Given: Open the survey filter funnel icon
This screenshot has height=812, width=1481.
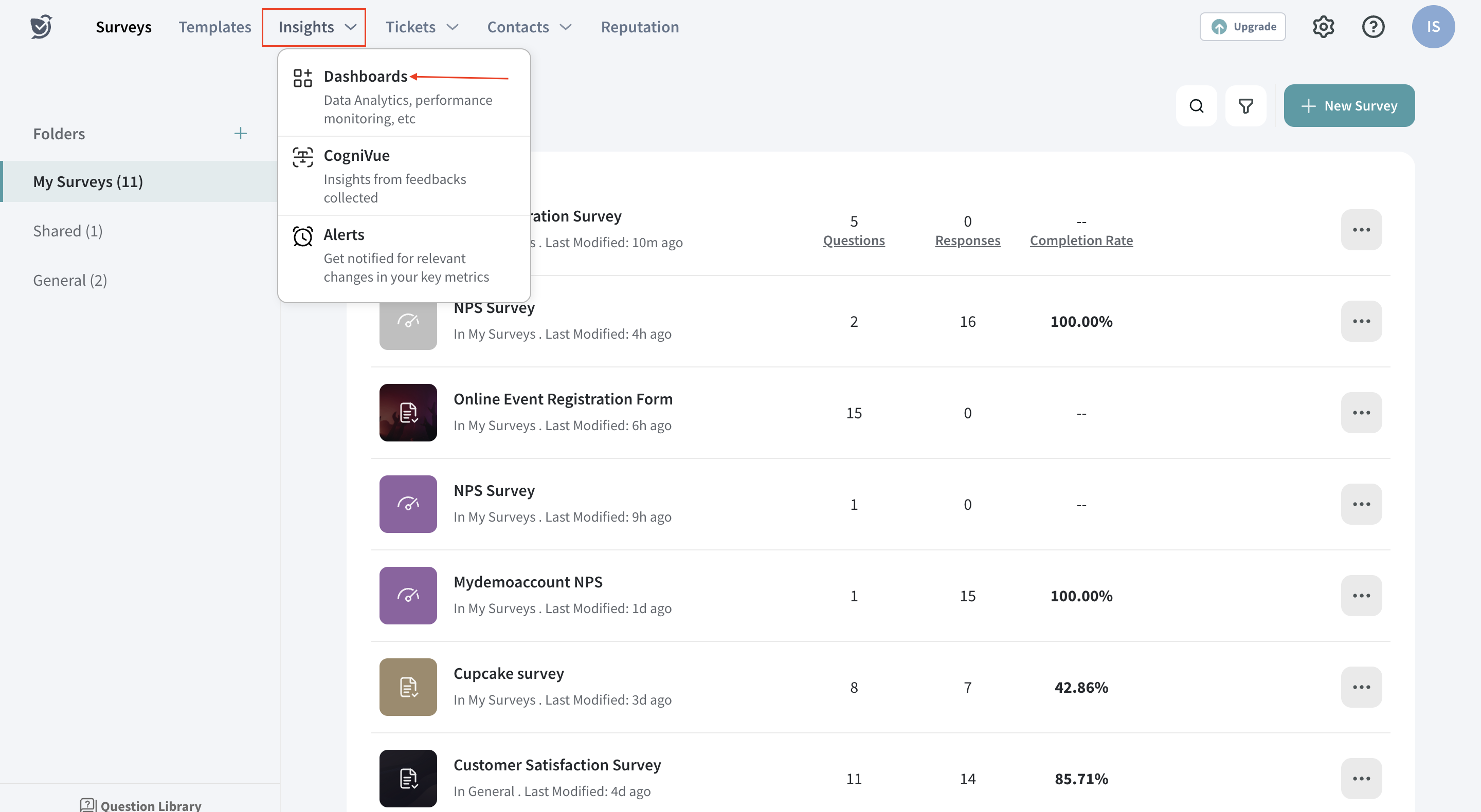Looking at the screenshot, I should pyautogui.click(x=1245, y=106).
